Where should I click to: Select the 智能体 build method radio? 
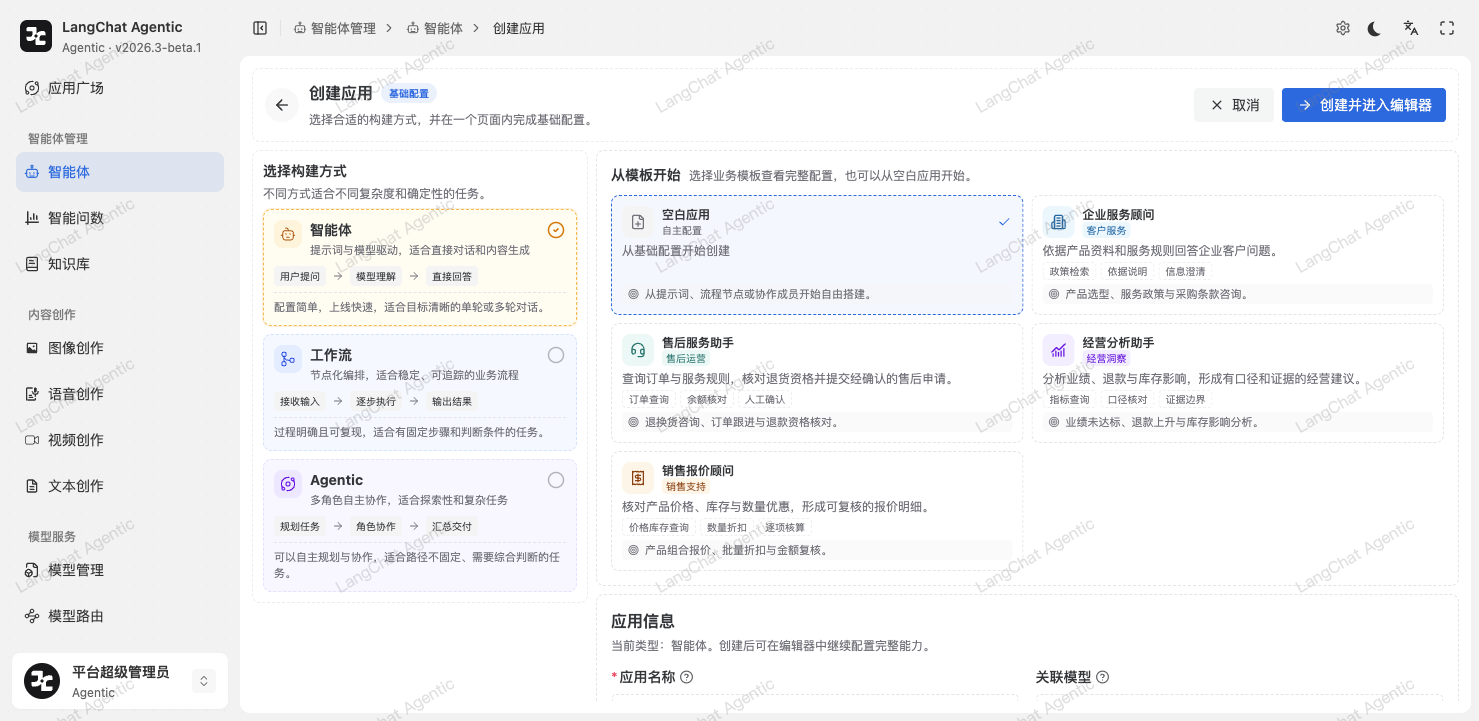click(x=556, y=230)
